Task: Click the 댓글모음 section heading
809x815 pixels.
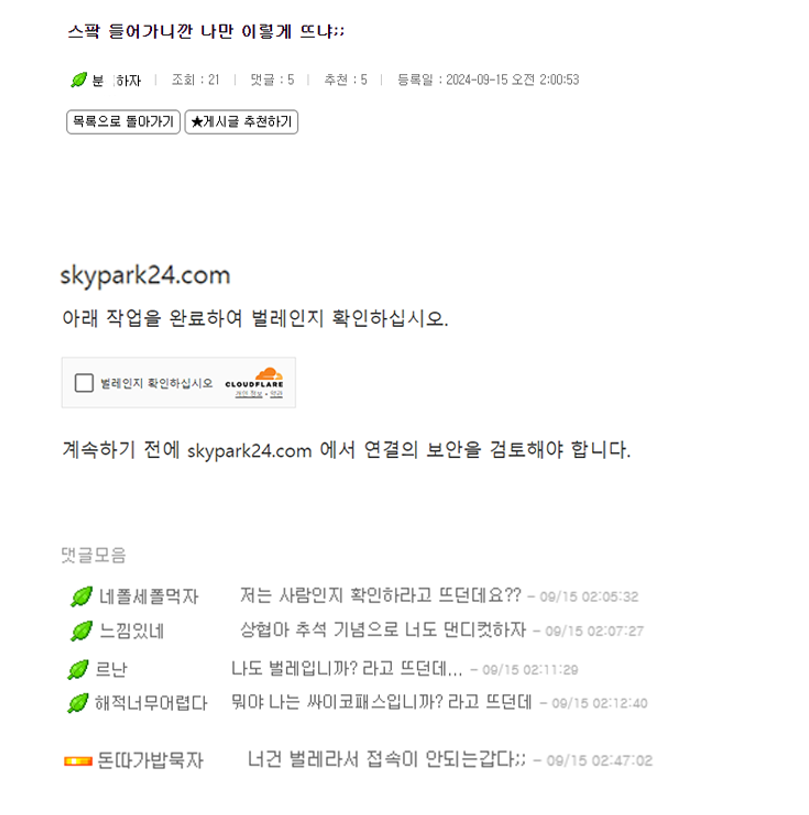Action: click(x=94, y=555)
